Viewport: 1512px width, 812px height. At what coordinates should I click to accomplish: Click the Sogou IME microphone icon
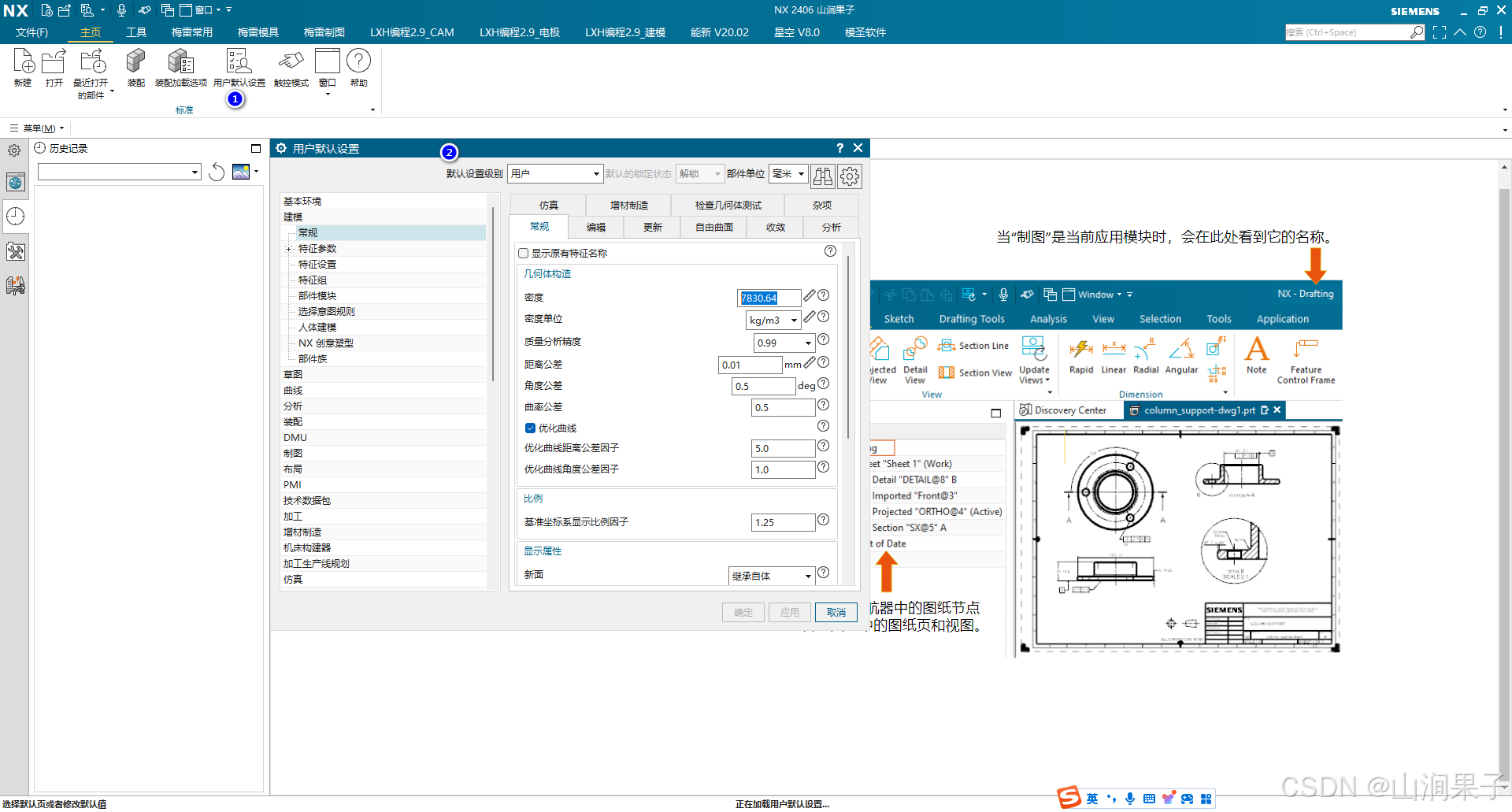(x=1130, y=799)
